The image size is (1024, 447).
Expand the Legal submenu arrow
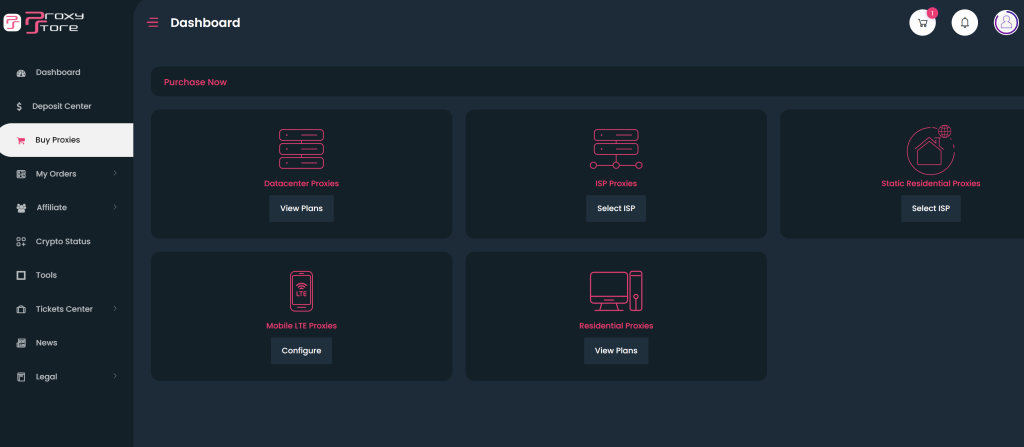115,376
